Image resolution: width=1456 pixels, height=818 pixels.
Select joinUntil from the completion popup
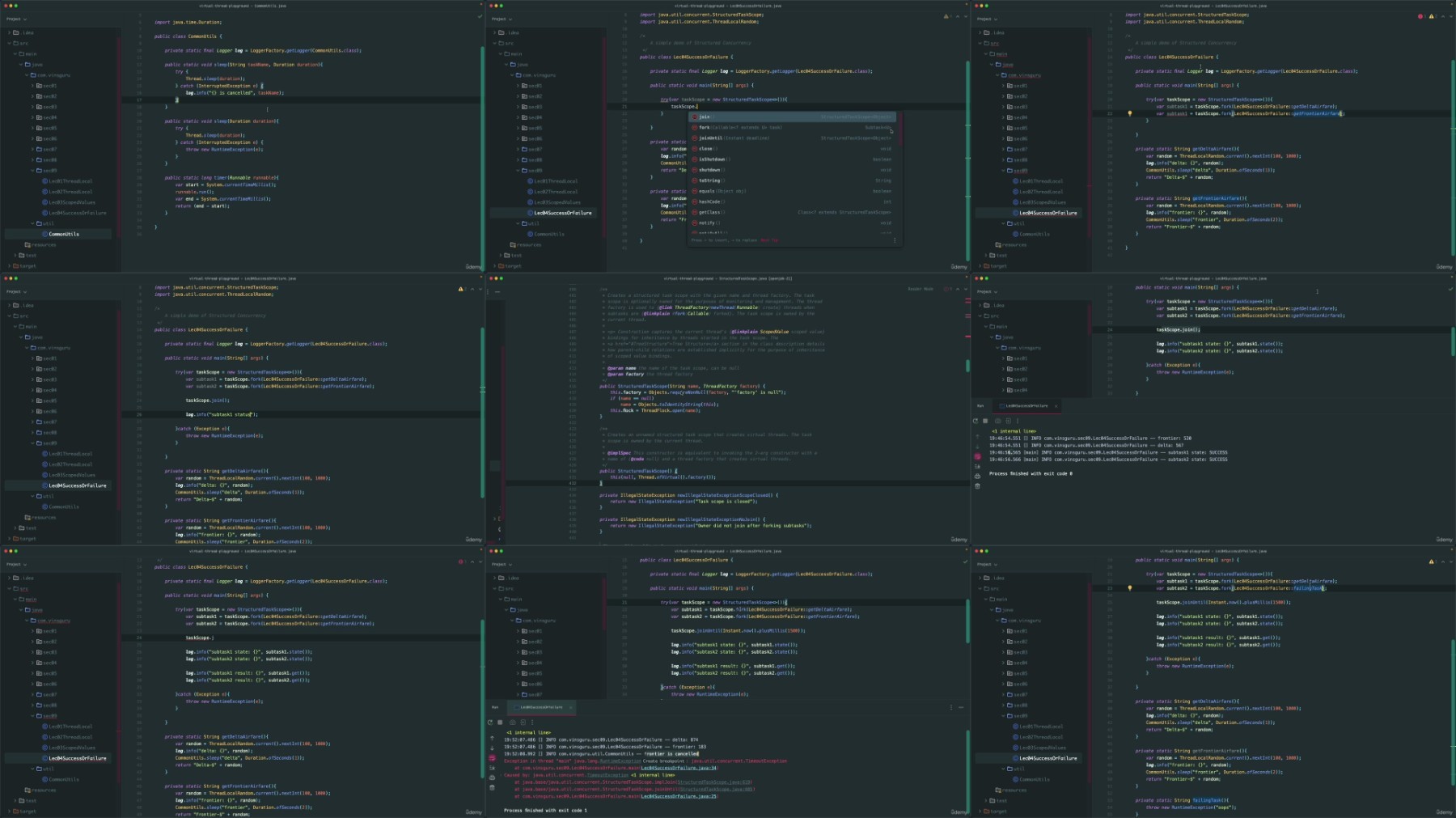pos(711,138)
